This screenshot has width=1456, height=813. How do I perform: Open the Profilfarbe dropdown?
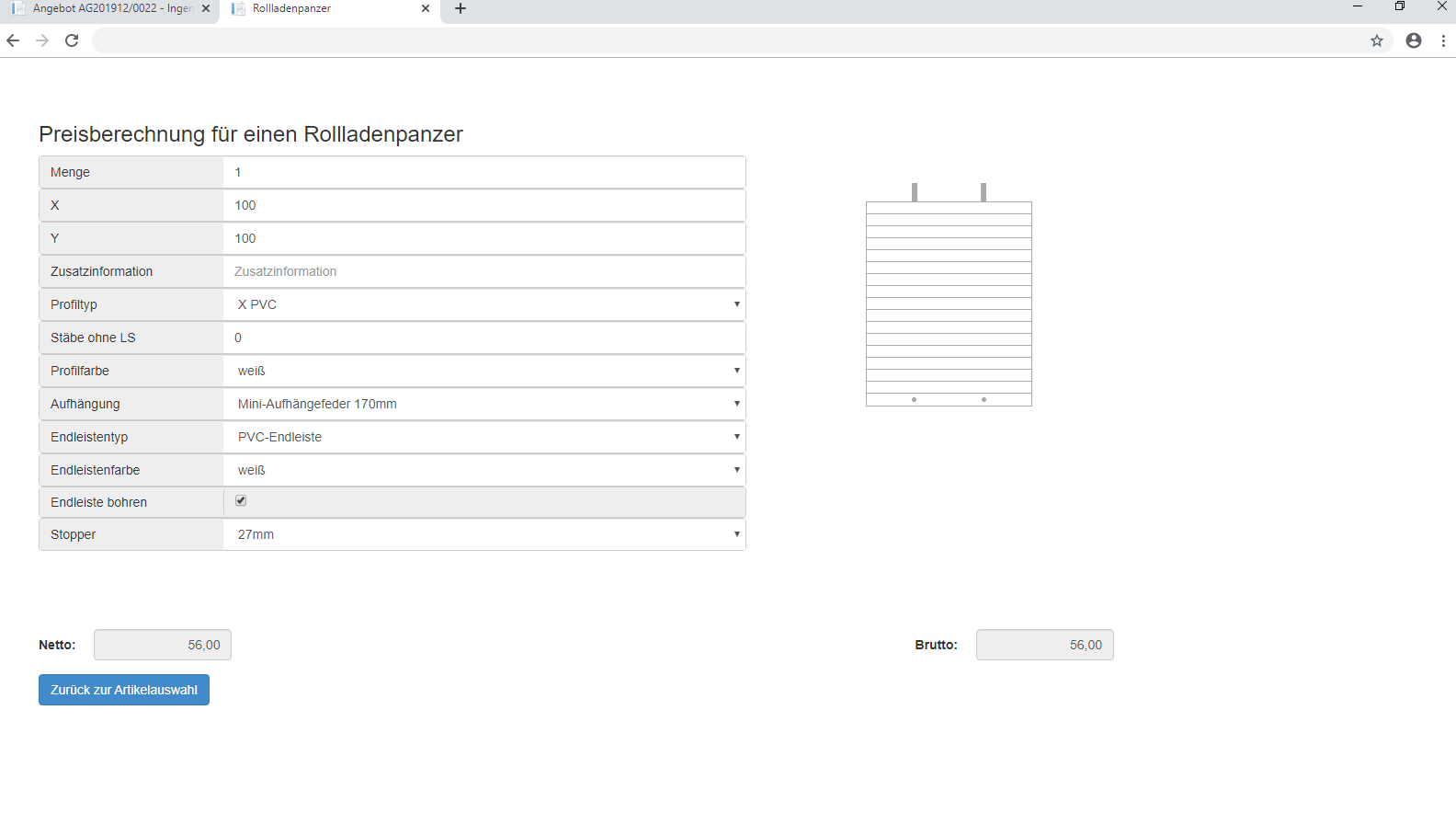[x=484, y=371]
